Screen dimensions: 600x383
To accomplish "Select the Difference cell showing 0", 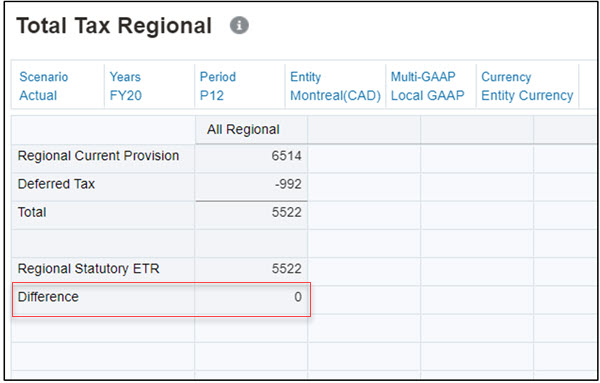I will point(251,300).
